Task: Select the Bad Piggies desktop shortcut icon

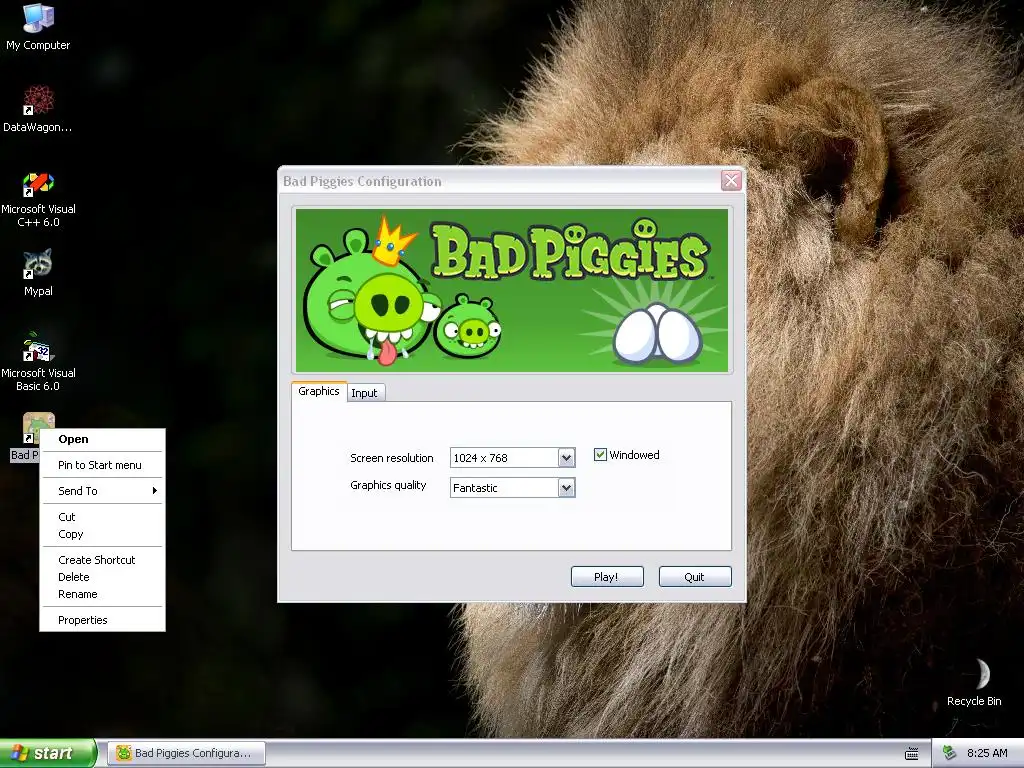Action: click(38, 428)
